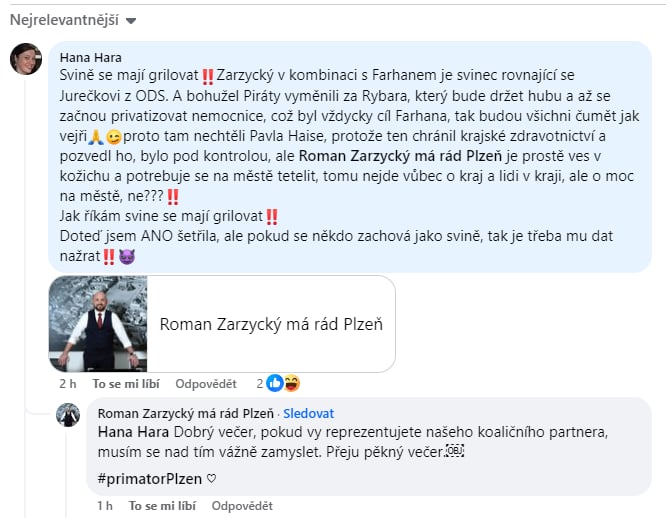Click Hana Hara commenter name
The image size is (666, 518).
coord(90,57)
